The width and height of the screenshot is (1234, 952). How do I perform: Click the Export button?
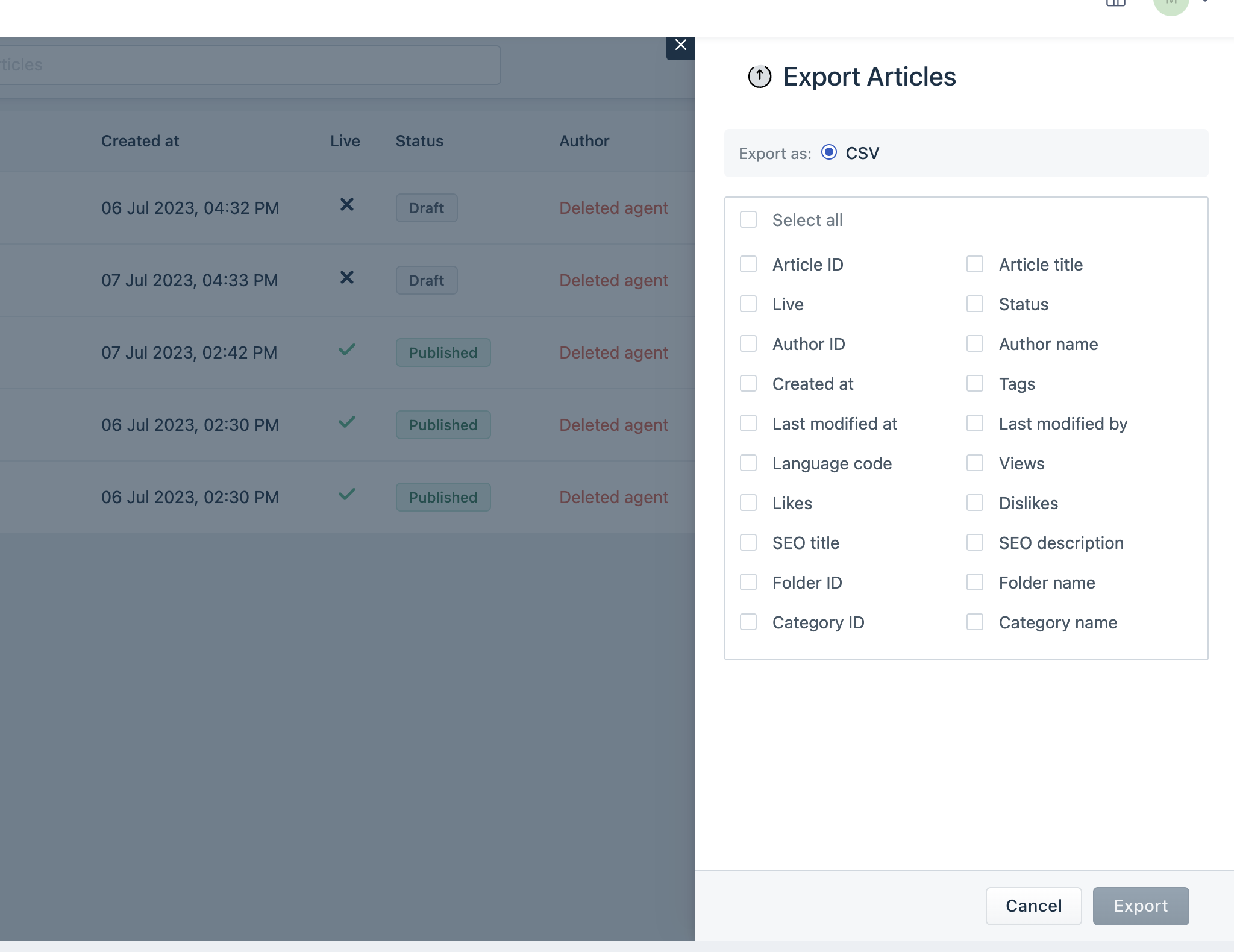point(1140,906)
